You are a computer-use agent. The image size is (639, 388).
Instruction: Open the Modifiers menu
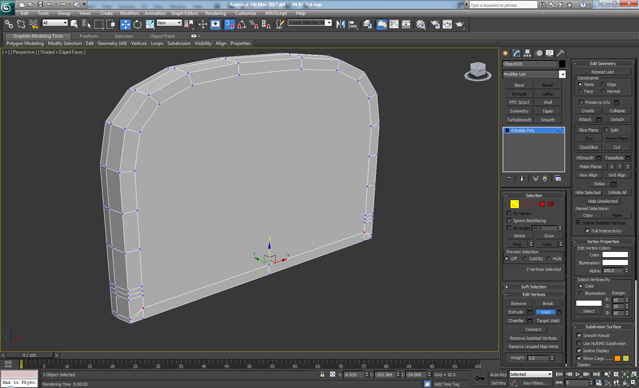130,13
